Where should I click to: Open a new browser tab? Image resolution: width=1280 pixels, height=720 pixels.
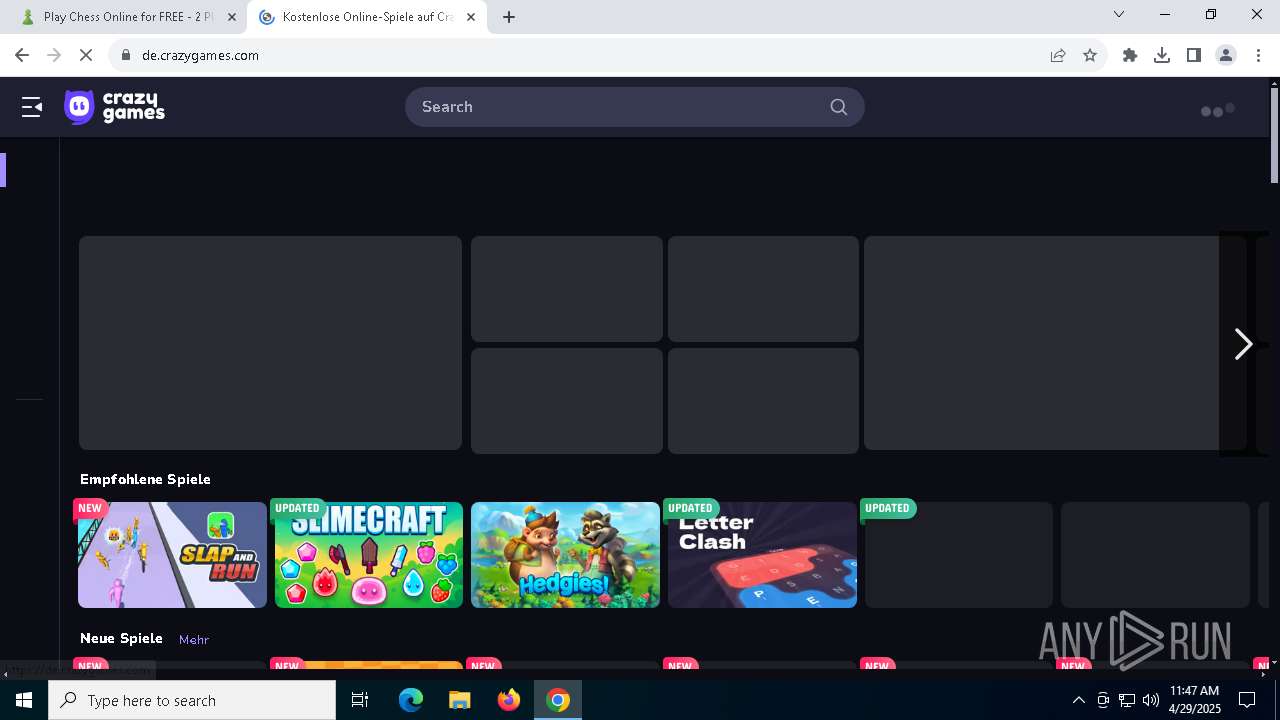509,17
